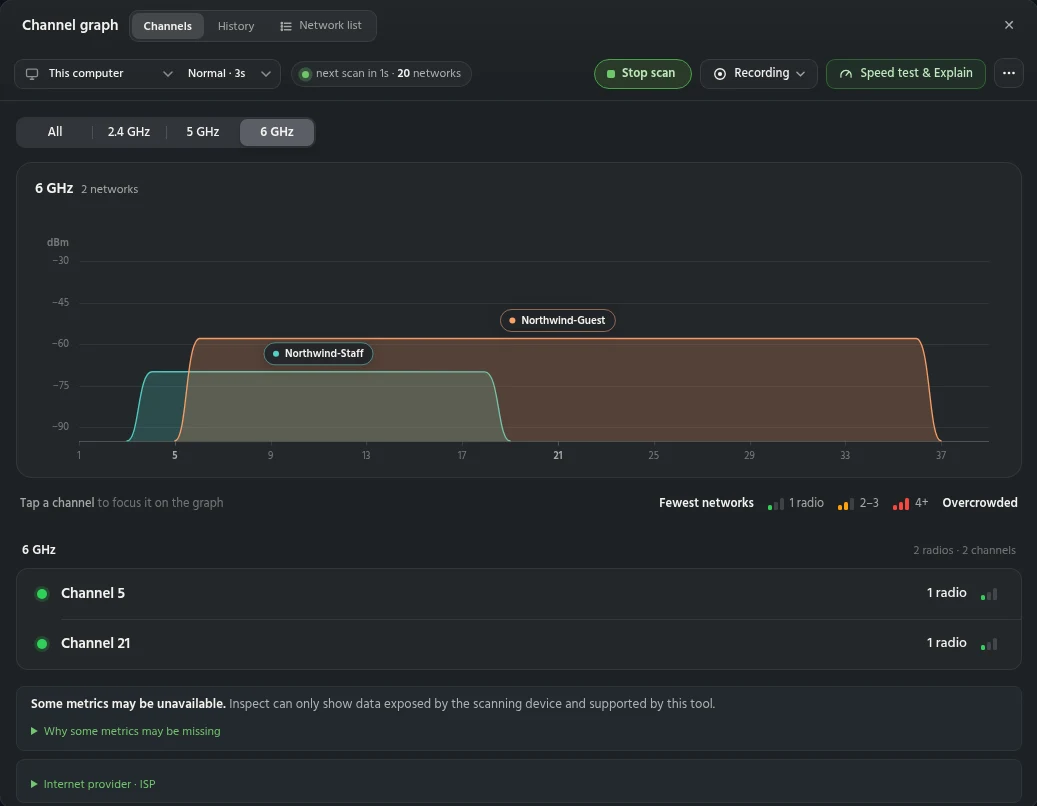Click the green status dot of Channel 5
1037x806 pixels.
(42, 594)
